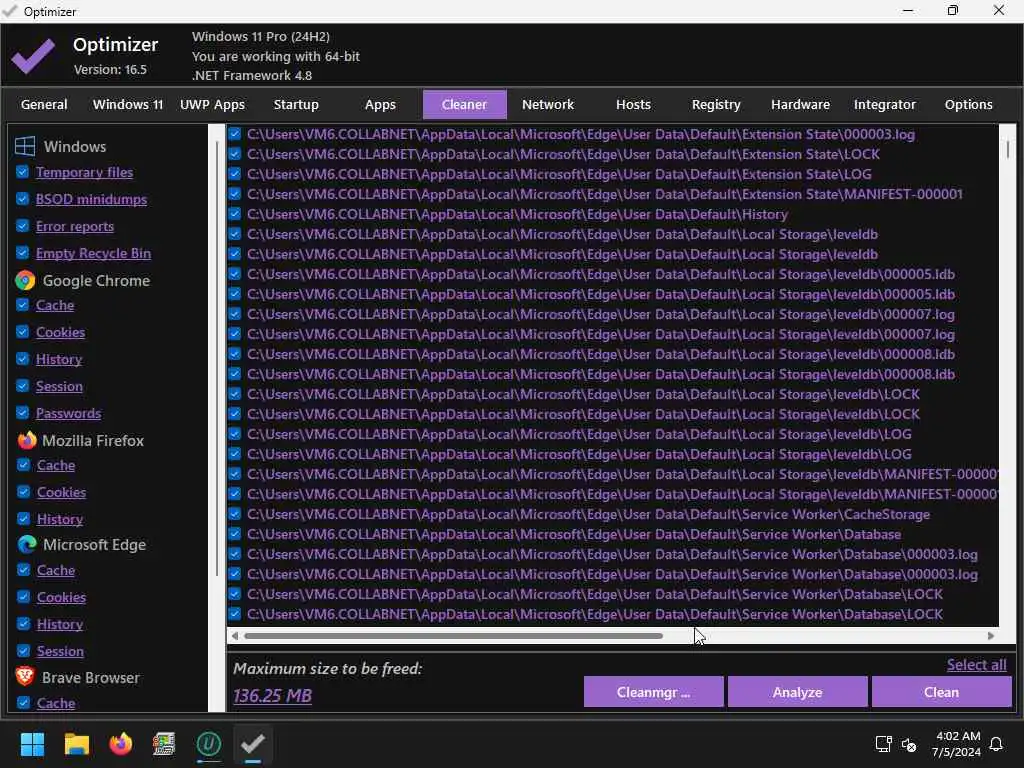
Task: Open the green U app in taskbar
Action: click(x=209, y=744)
